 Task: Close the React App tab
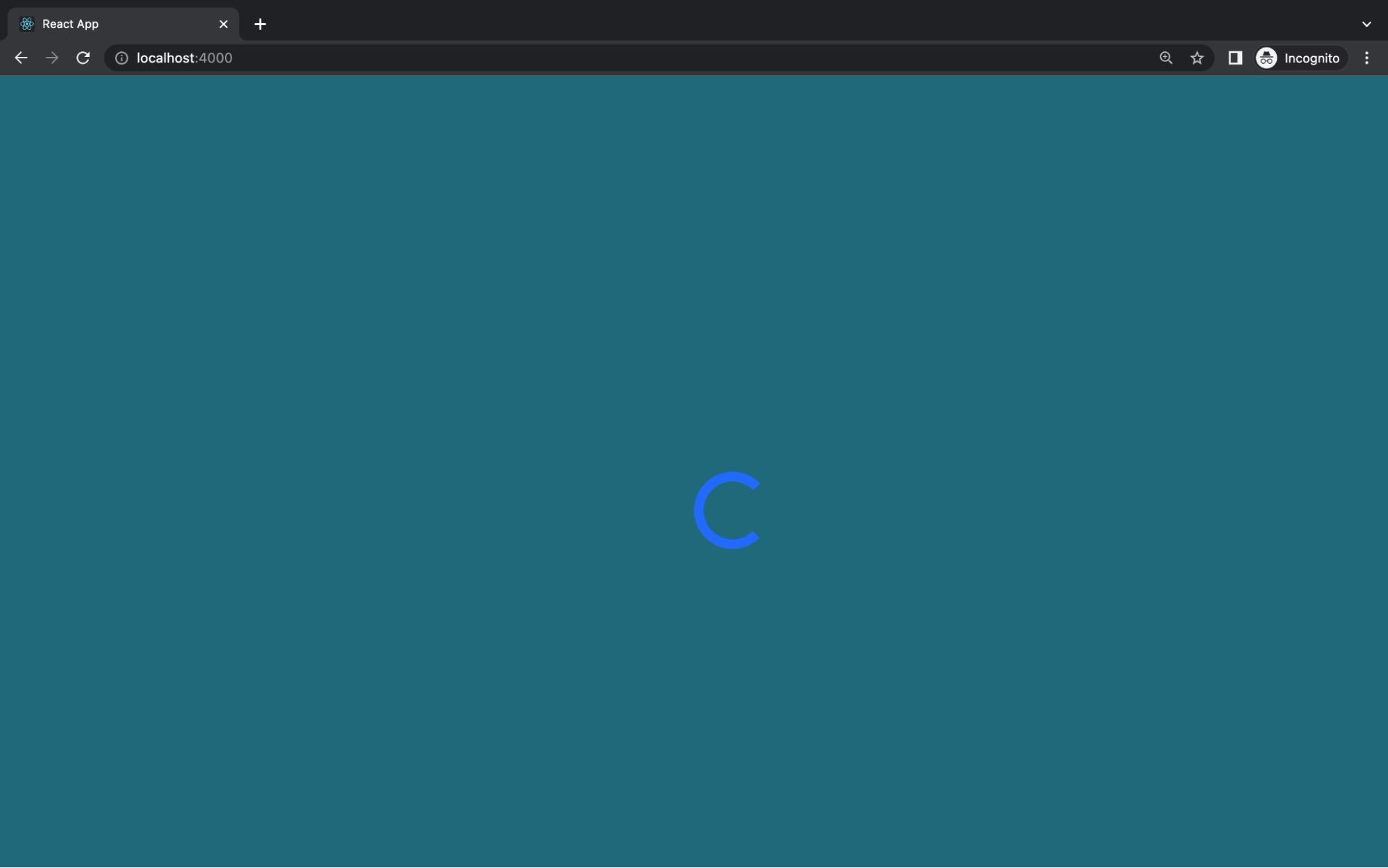click(x=223, y=23)
